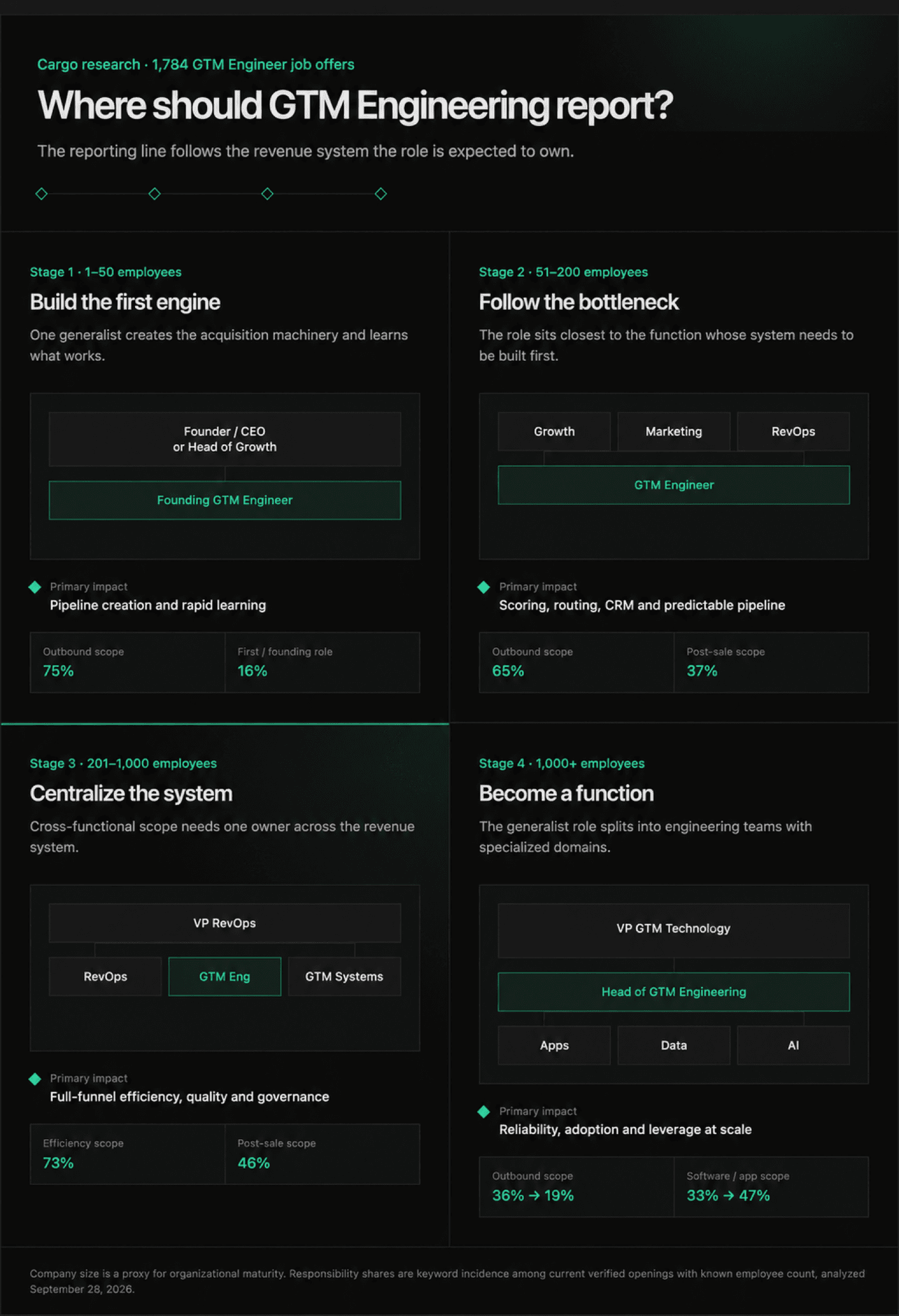Click the RevOps box in the Stage 2 diagram
899x1316 pixels.
click(793, 432)
